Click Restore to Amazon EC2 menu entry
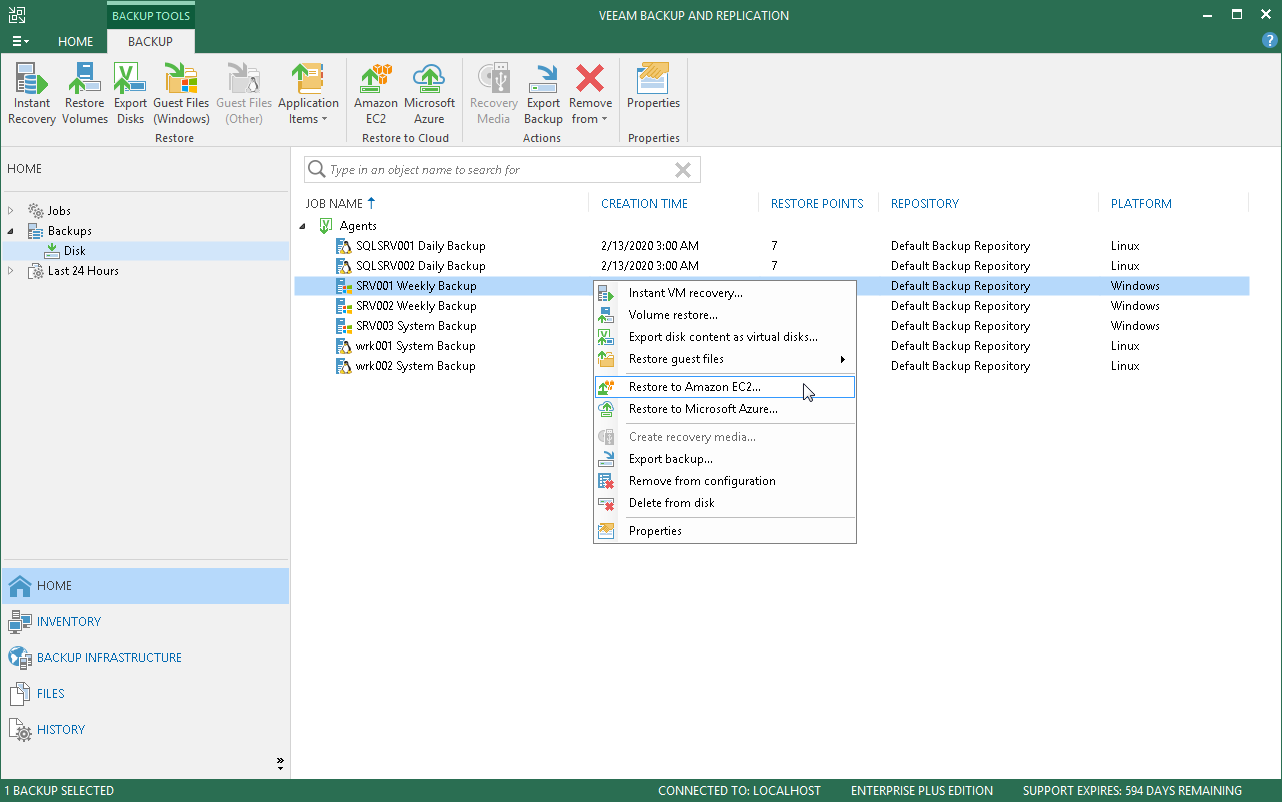 coord(725,387)
